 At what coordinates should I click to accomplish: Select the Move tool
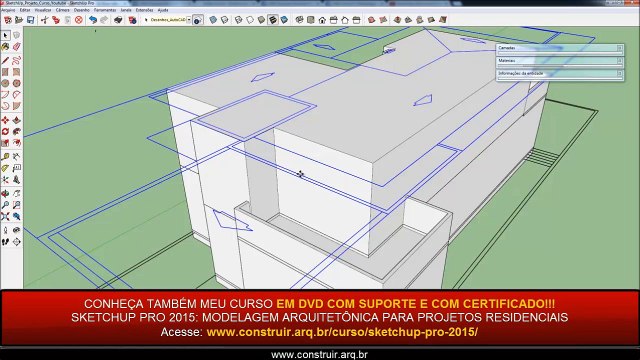(x=5, y=120)
